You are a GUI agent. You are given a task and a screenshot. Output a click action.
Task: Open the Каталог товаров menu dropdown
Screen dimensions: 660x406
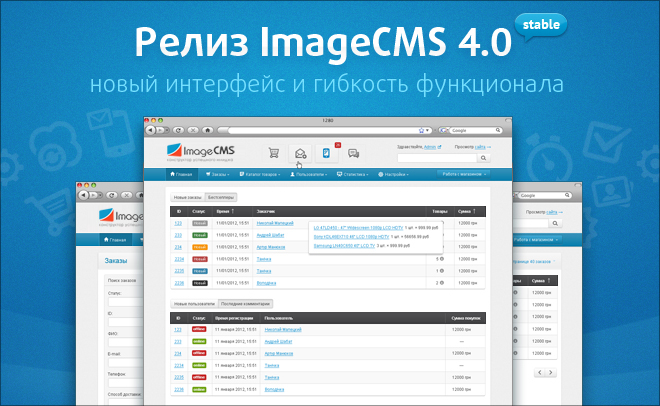[x=260, y=174]
